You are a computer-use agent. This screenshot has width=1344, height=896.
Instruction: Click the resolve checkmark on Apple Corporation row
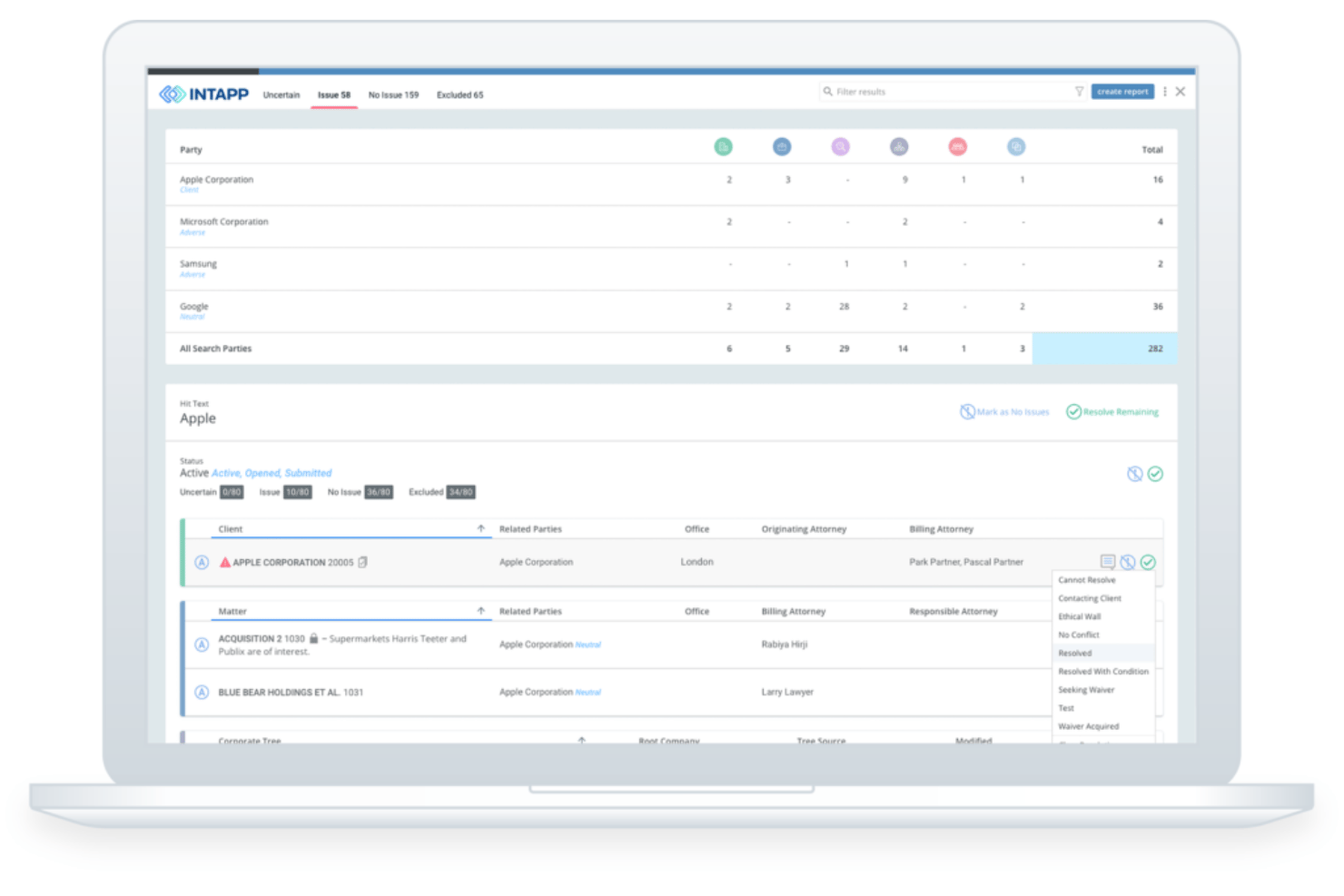click(x=1148, y=562)
